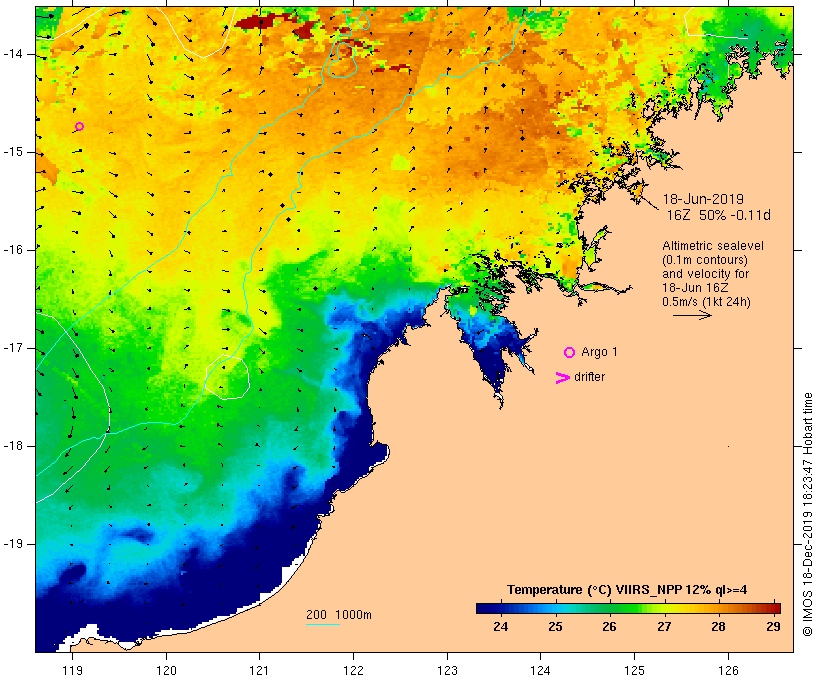This screenshot has height=680, width=820.
Task: Click the Argo 1 legend circle symbol
Action: pyautogui.click(x=570, y=353)
